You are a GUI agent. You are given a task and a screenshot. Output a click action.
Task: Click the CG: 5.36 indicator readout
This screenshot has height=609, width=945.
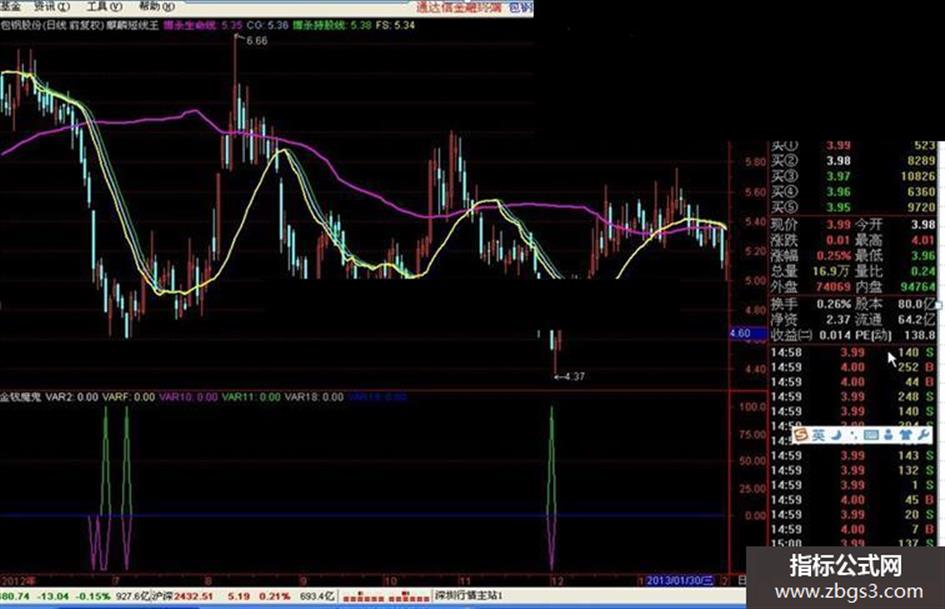coord(268,25)
